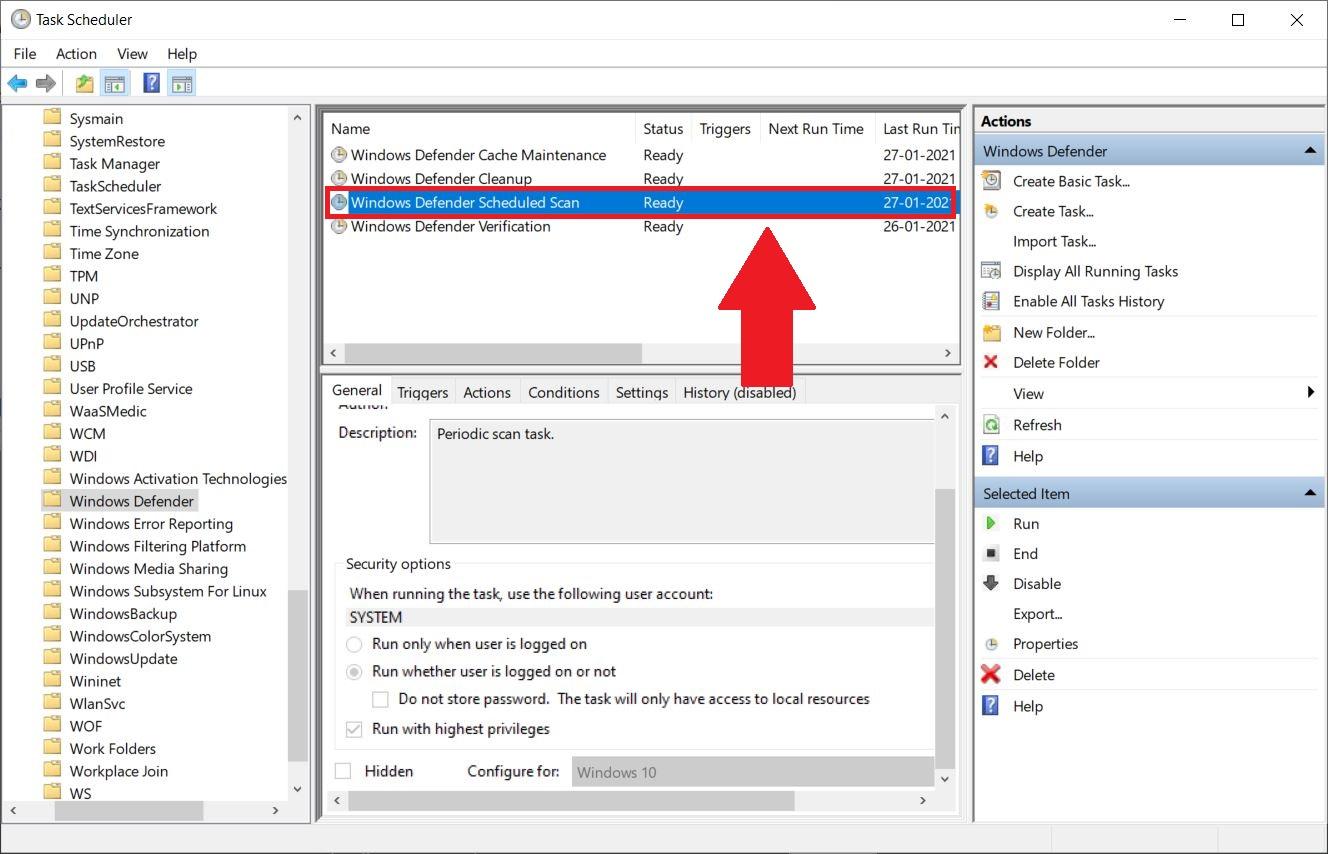
Task: Toggle the Show/Hide Console Tree toolbar icon
Action: pyautogui.click(x=115, y=84)
